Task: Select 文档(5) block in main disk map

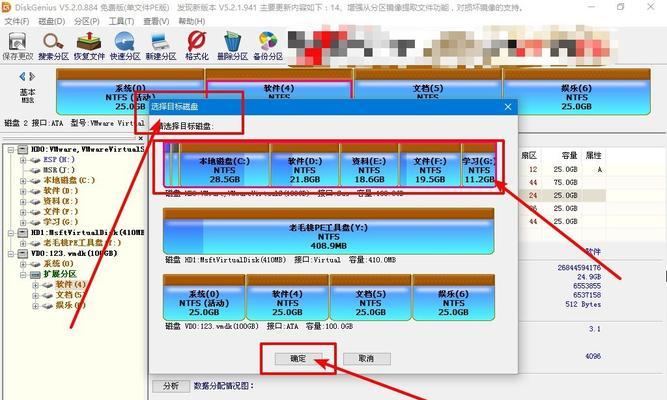Action: click(x=428, y=85)
